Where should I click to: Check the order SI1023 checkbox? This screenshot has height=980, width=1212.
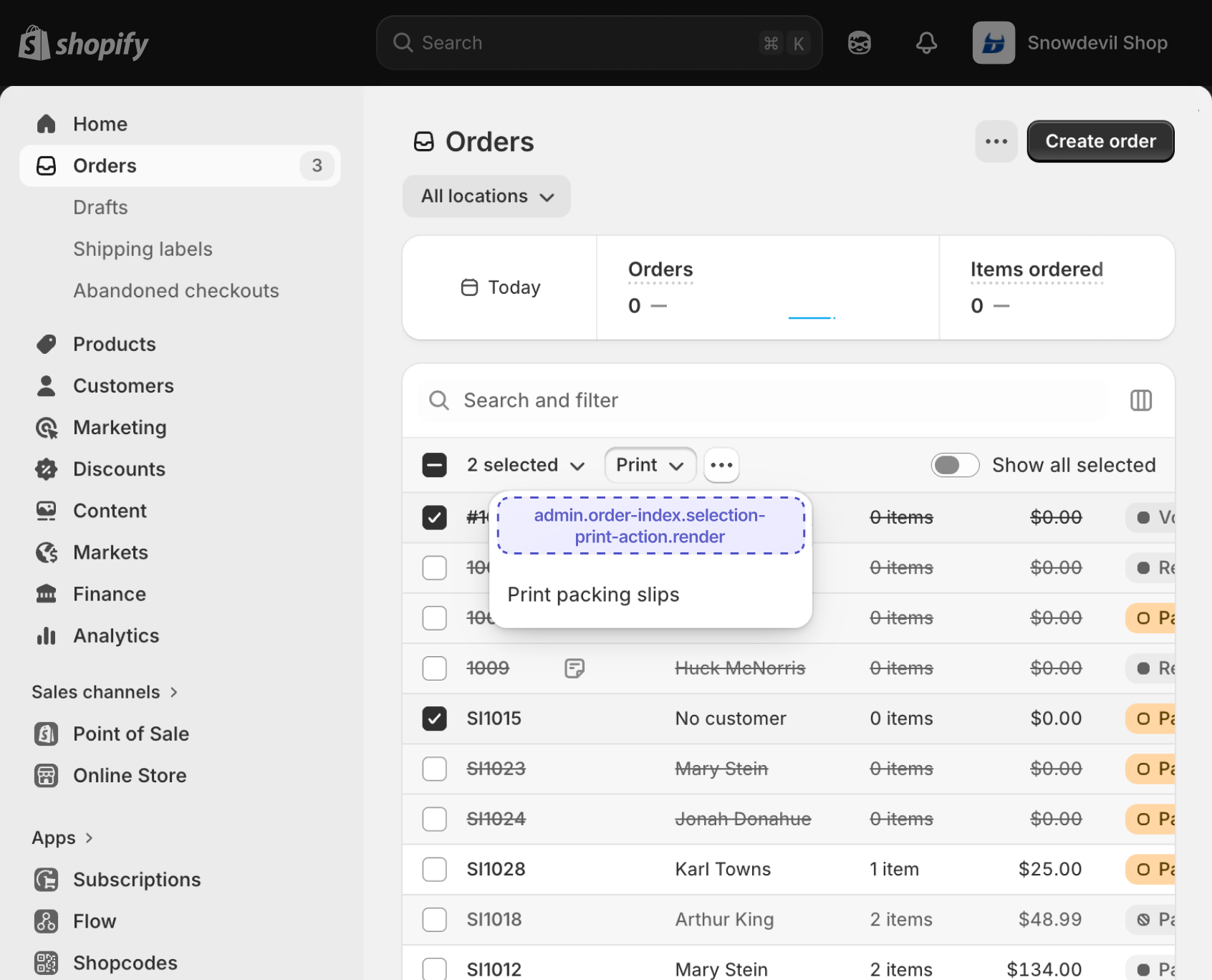point(434,768)
